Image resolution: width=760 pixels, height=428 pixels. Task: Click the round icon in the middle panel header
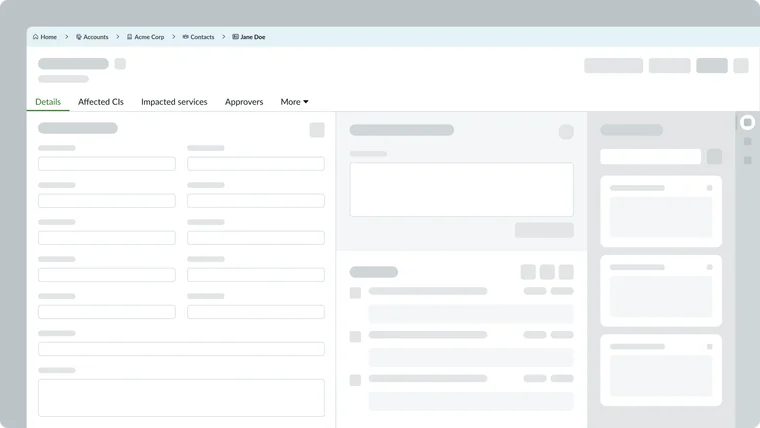(566, 132)
